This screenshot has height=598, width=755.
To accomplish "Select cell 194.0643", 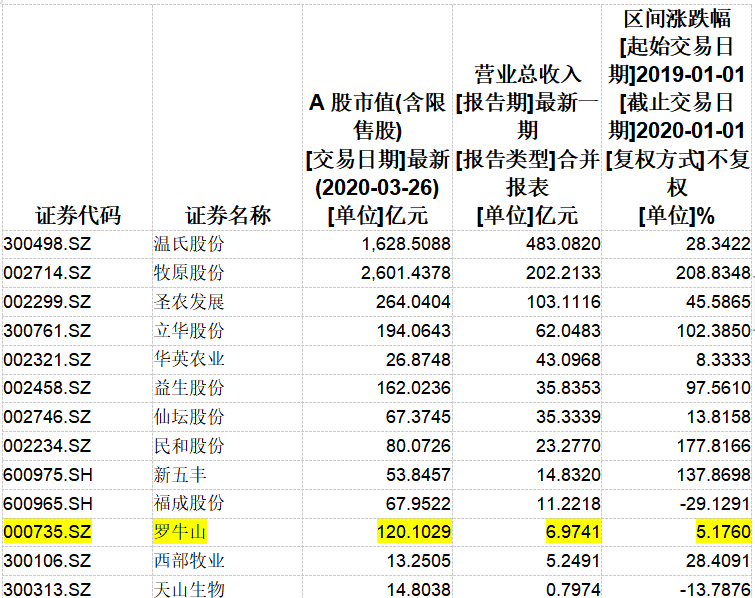I will 378,331.
